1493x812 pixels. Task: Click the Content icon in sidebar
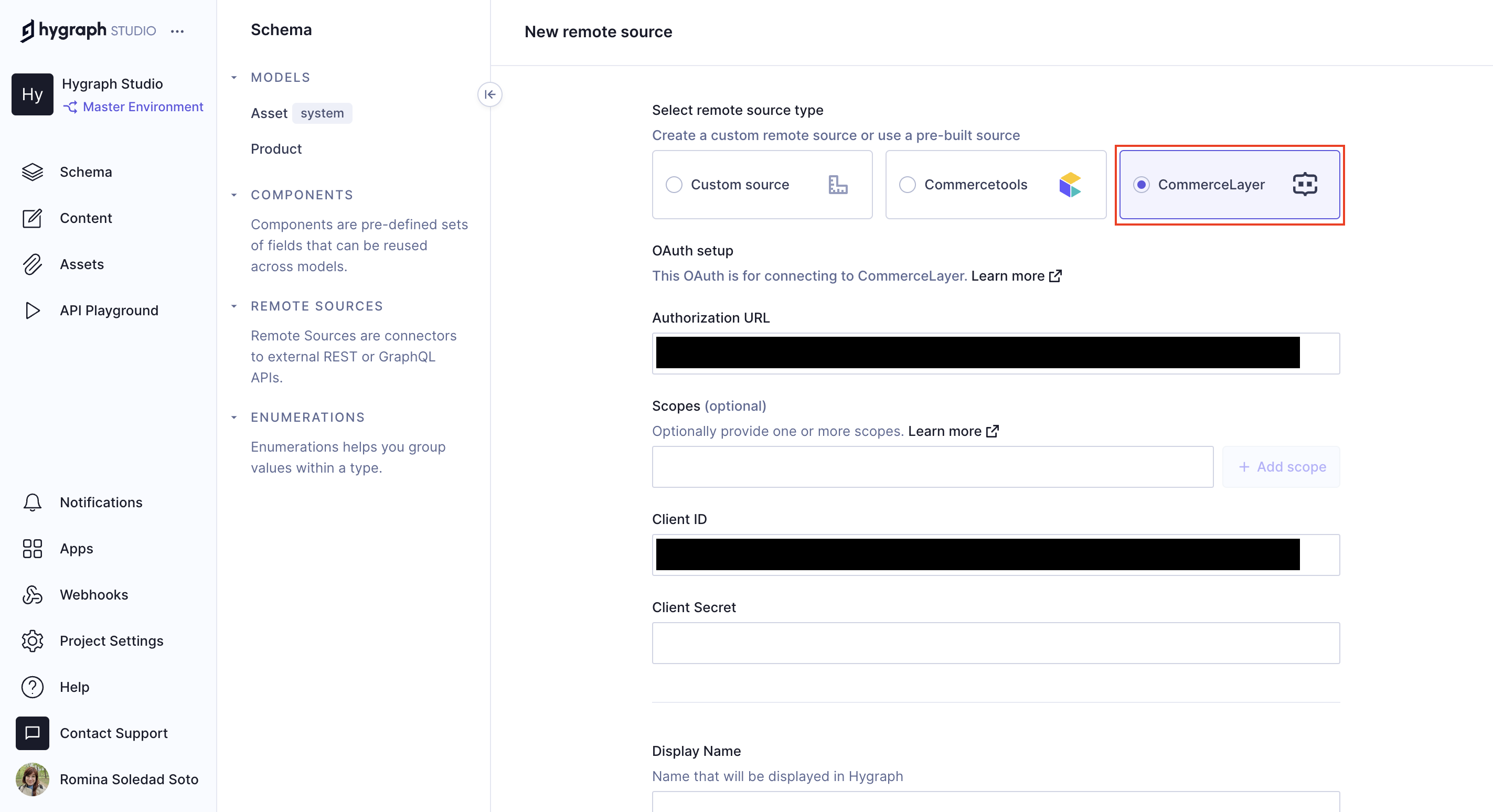pyautogui.click(x=32, y=218)
